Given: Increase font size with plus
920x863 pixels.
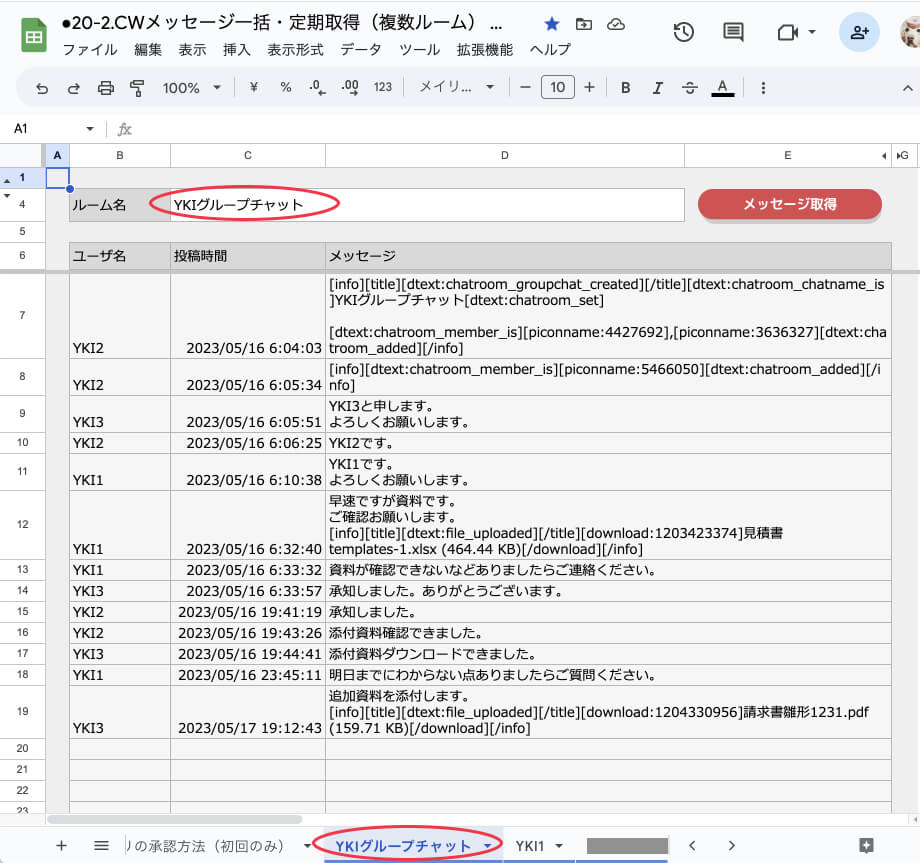Looking at the screenshot, I should (590, 87).
